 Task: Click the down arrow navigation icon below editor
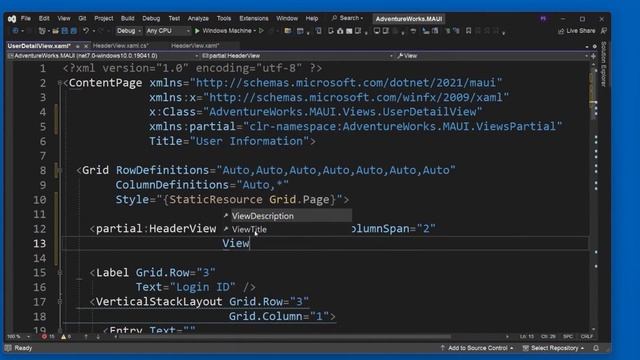[98, 337]
